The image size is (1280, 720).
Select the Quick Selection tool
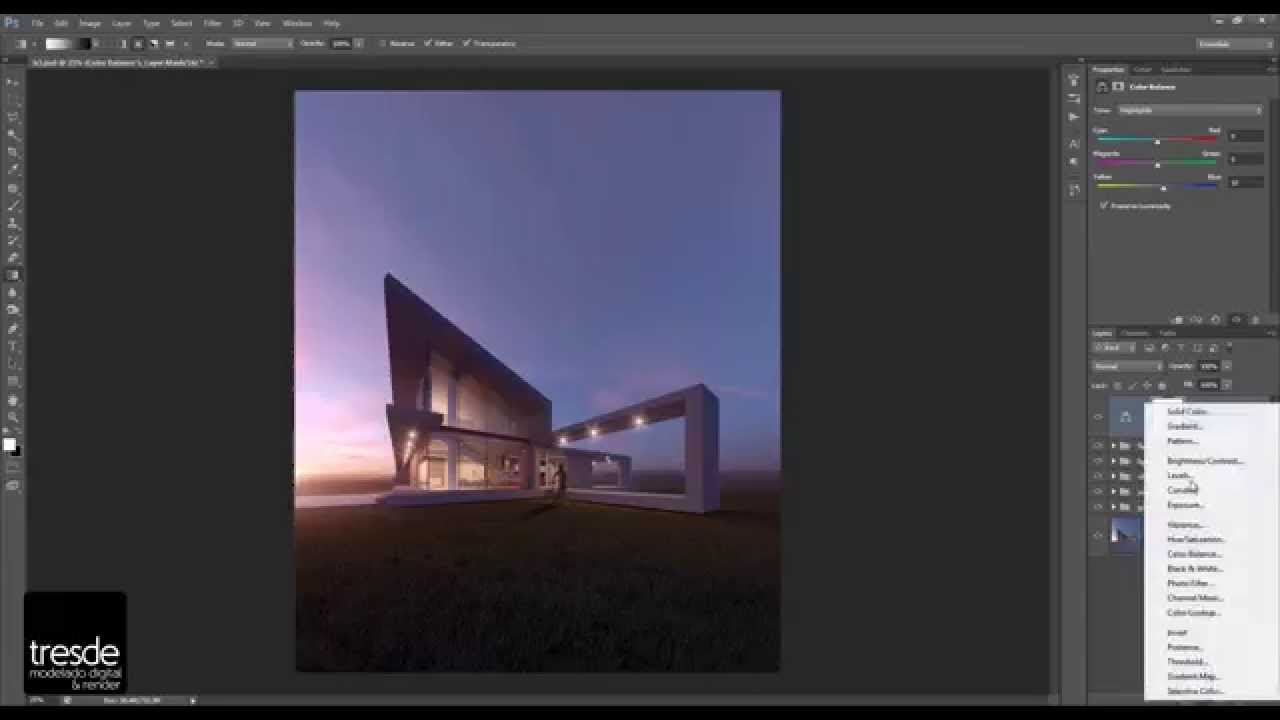click(x=13, y=134)
